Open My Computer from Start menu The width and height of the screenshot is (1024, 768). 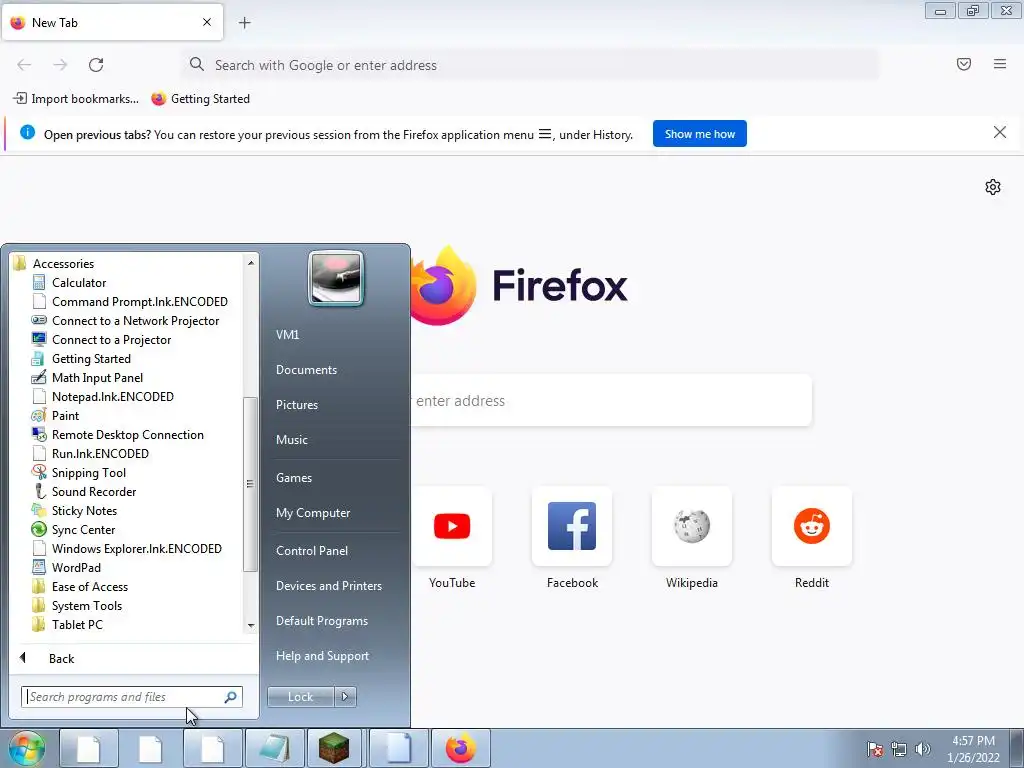tap(313, 513)
